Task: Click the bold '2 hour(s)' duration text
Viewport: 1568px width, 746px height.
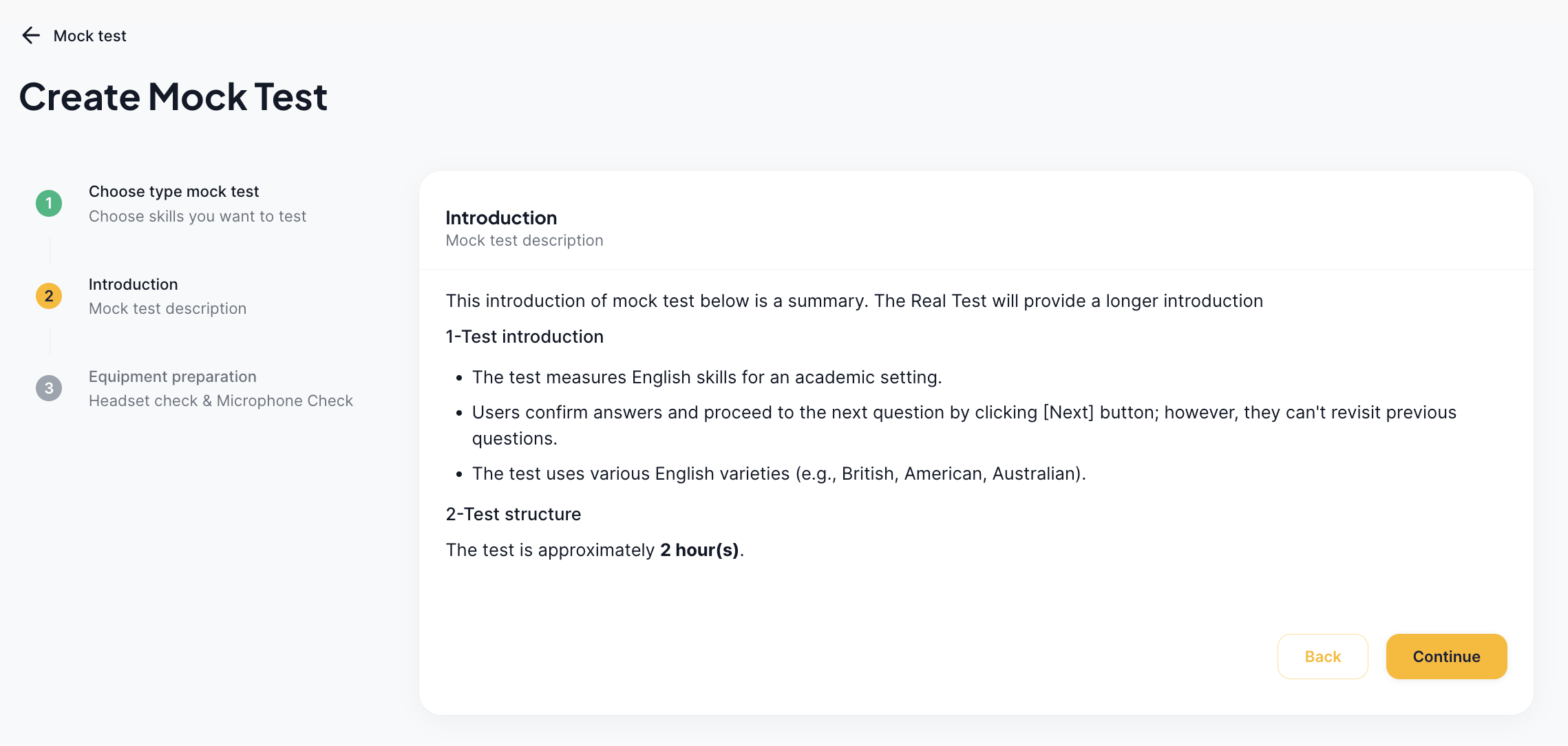Action: coord(699,550)
